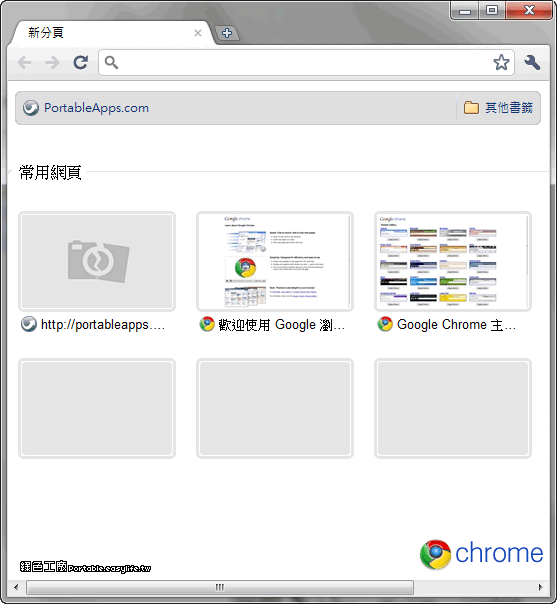Click the Chrome logo at the bottom right
The image size is (557, 604).
click(481, 554)
